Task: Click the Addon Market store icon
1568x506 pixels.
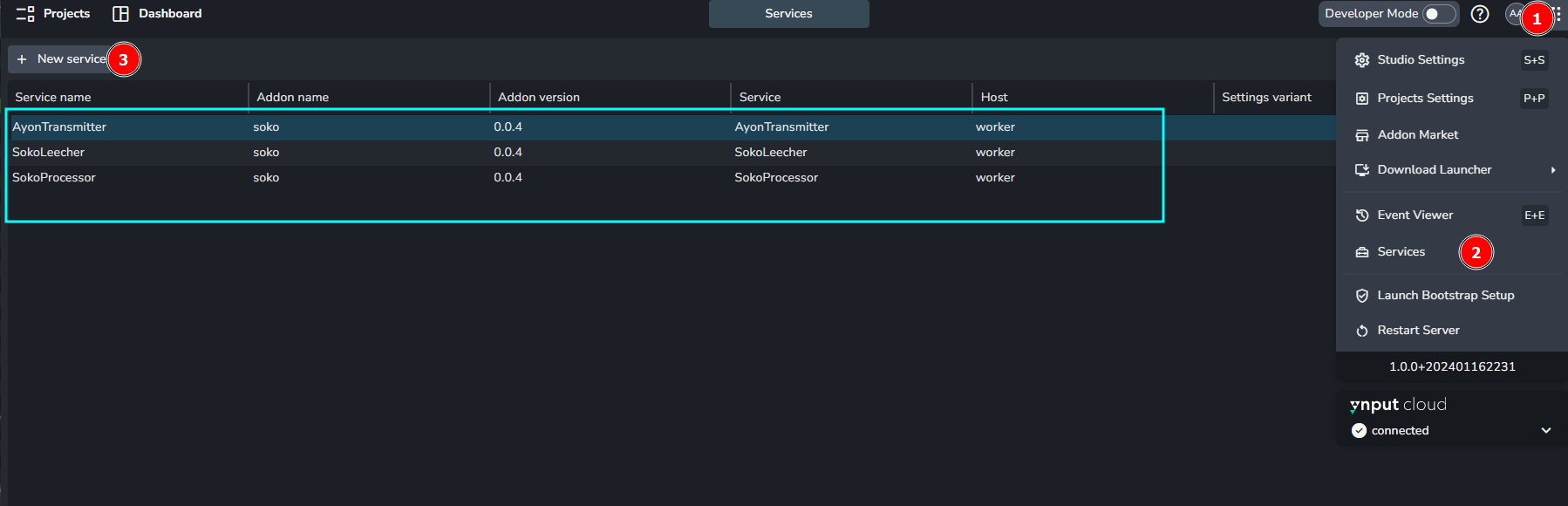Action: coord(1361,135)
